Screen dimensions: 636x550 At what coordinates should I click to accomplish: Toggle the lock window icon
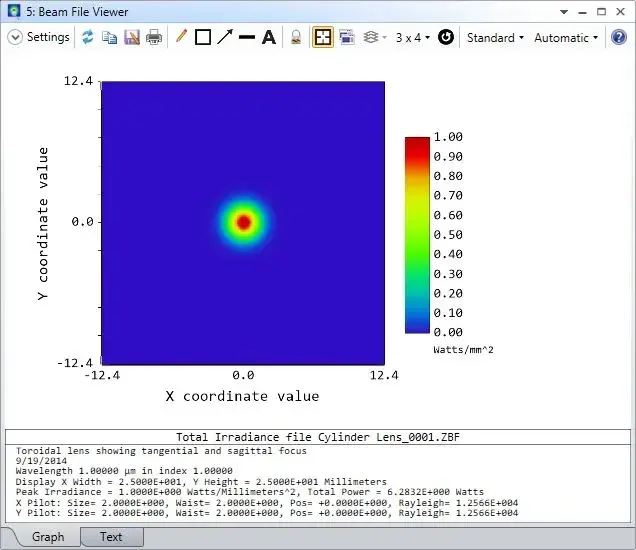296,37
